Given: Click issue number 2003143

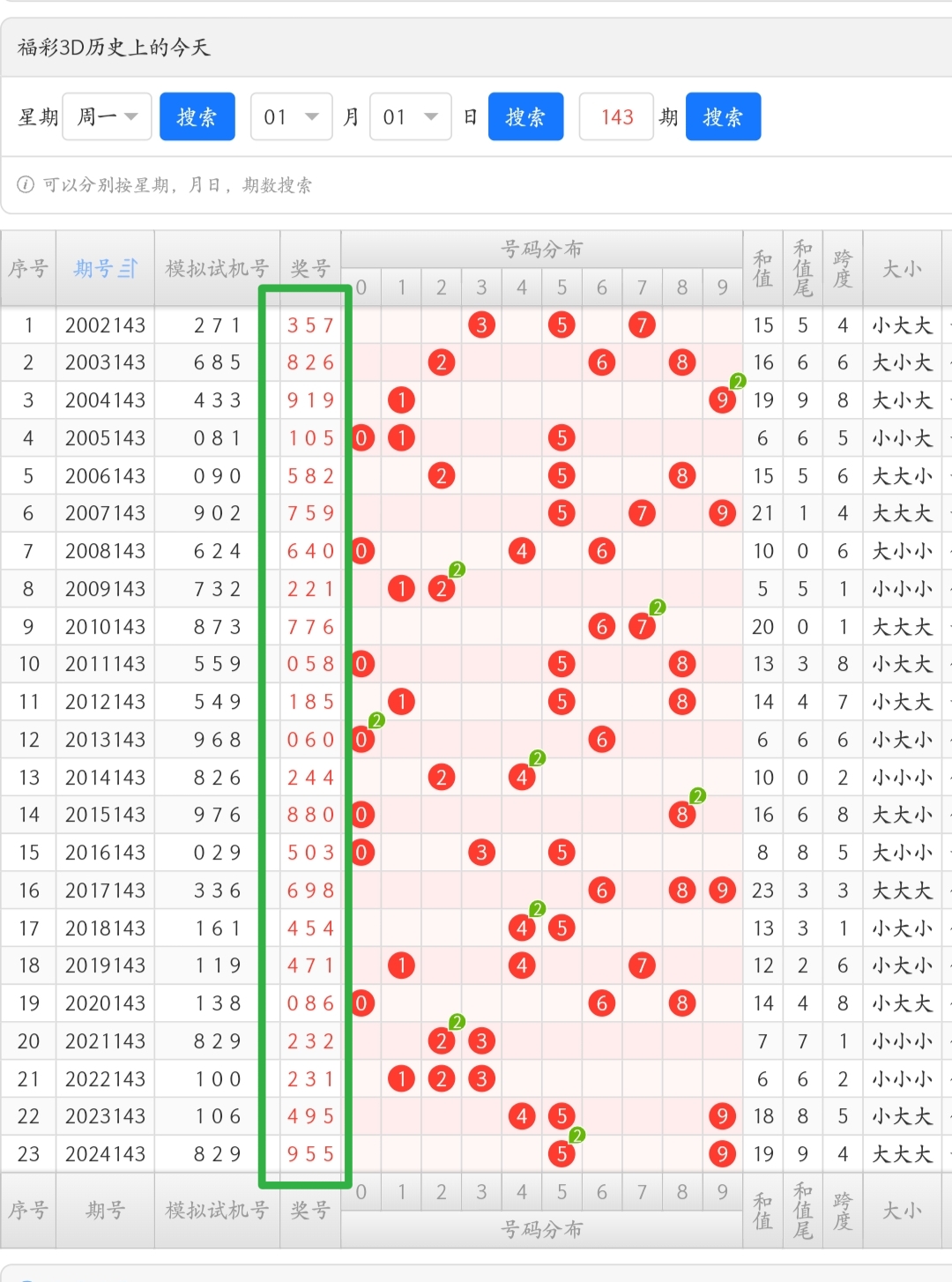Looking at the screenshot, I should 105,362.
